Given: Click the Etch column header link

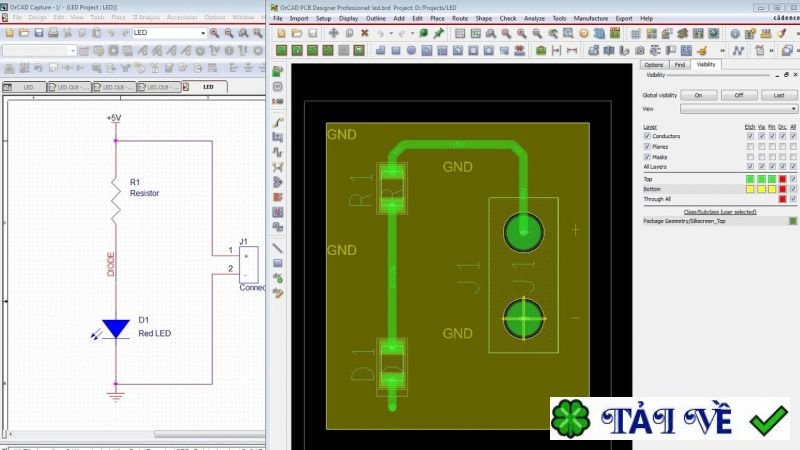Looking at the screenshot, I should (x=749, y=127).
